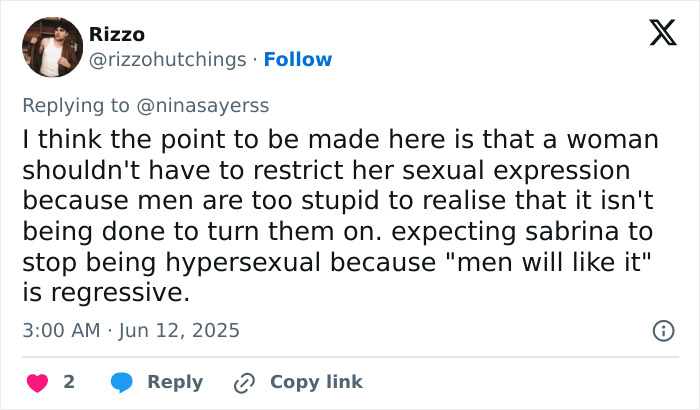Click the X logo icon
This screenshot has height=410, width=700.
click(x=656, y=35)
